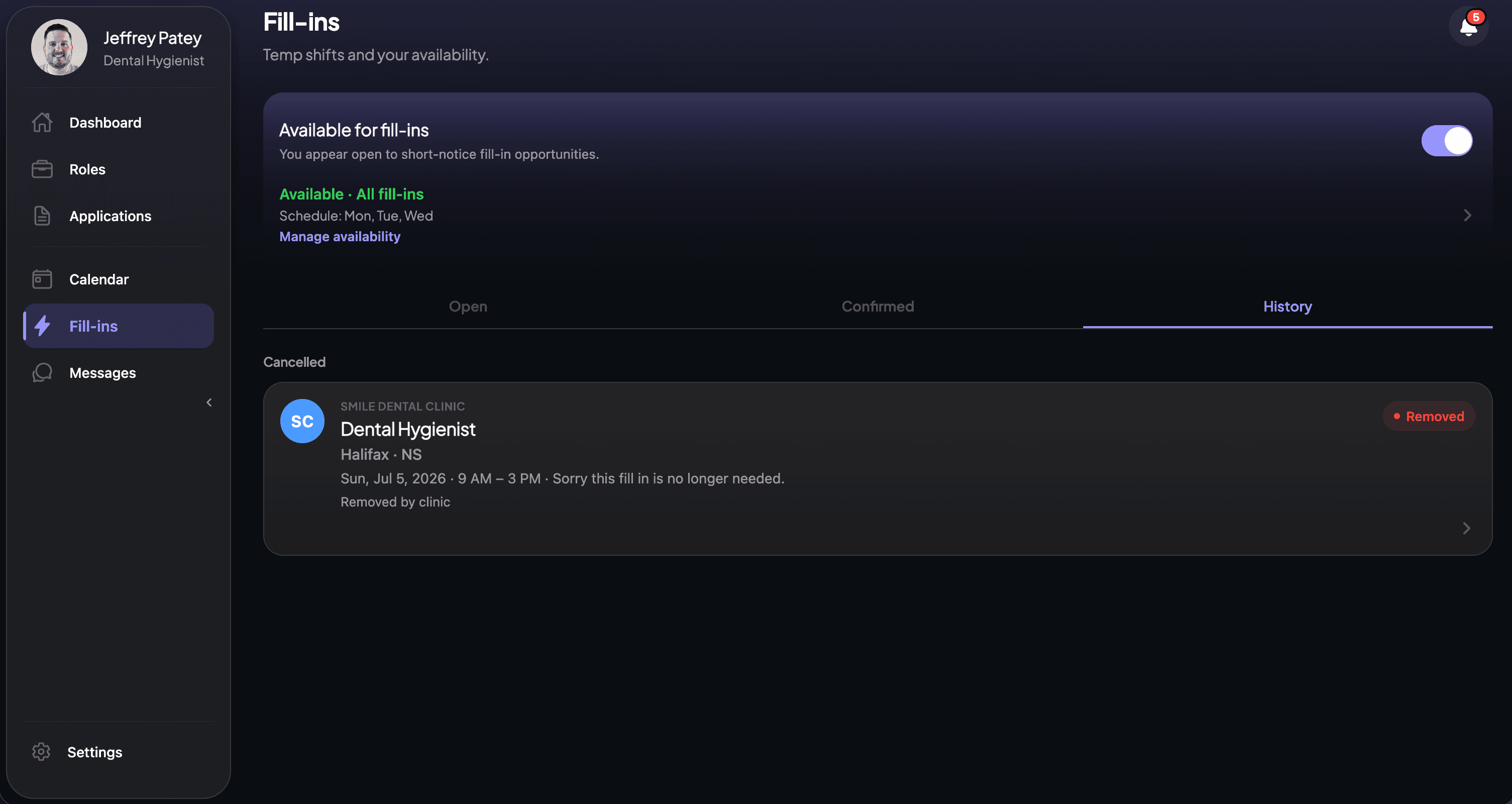Expand availability schedule chevron

pyautogui.click(x=1467, y=216)
